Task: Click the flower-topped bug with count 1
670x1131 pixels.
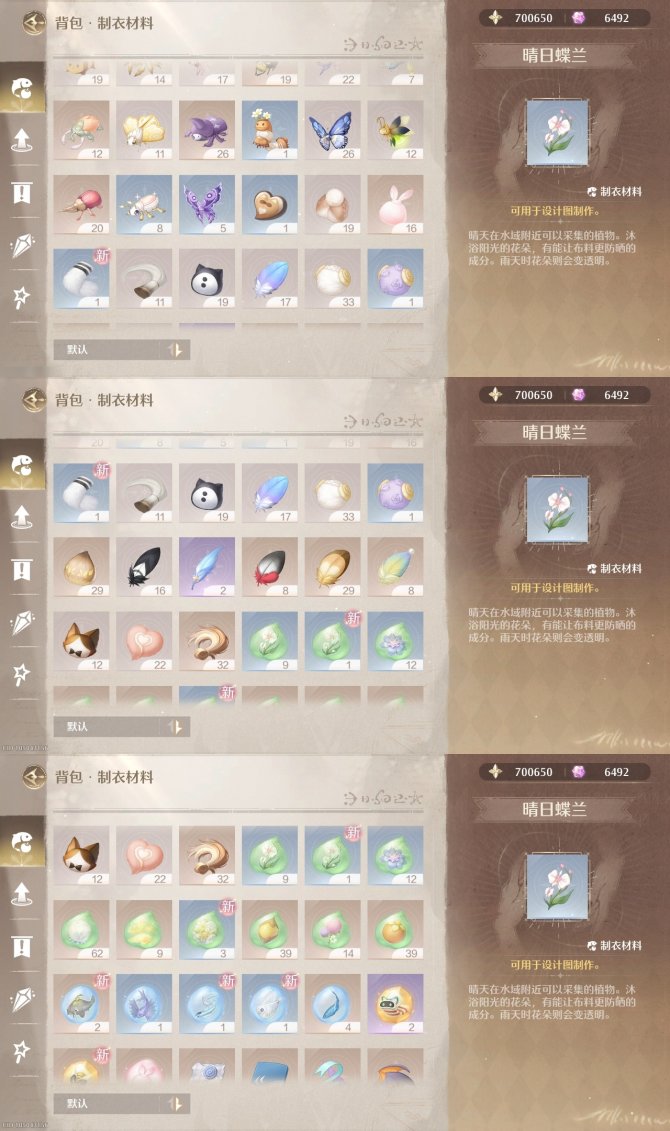Action: (269, 131)
